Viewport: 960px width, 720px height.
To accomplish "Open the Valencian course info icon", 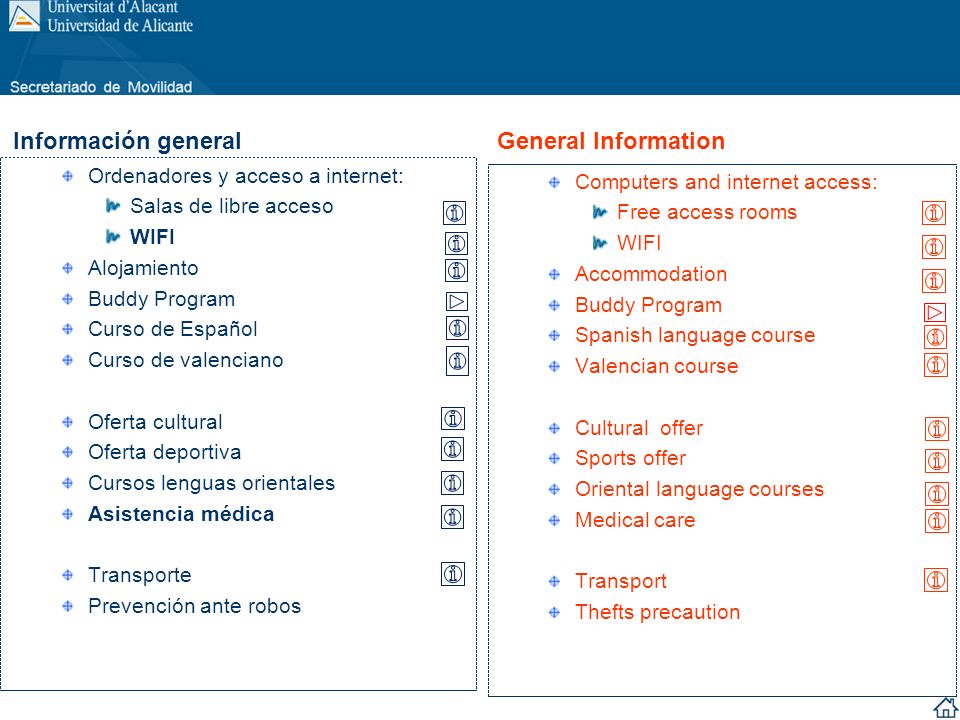I will pos(936,365).
